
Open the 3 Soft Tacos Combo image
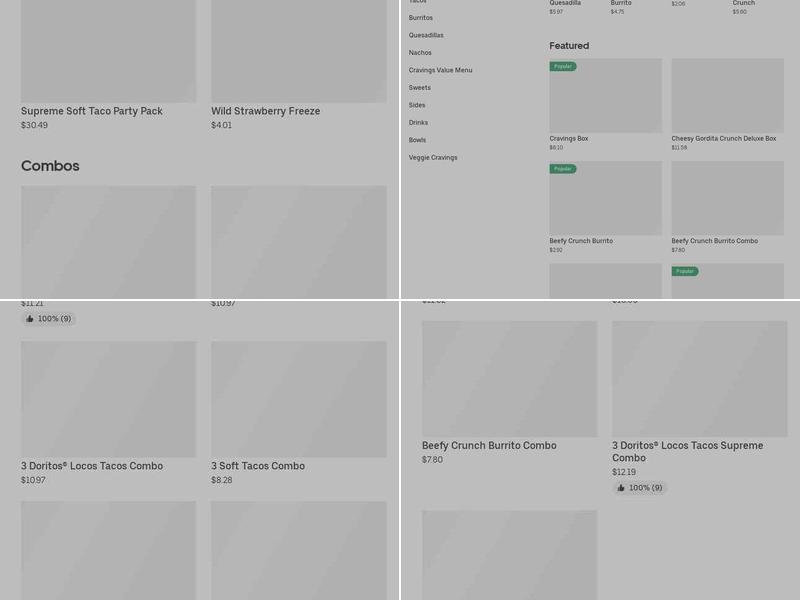(x=299, y=399)
